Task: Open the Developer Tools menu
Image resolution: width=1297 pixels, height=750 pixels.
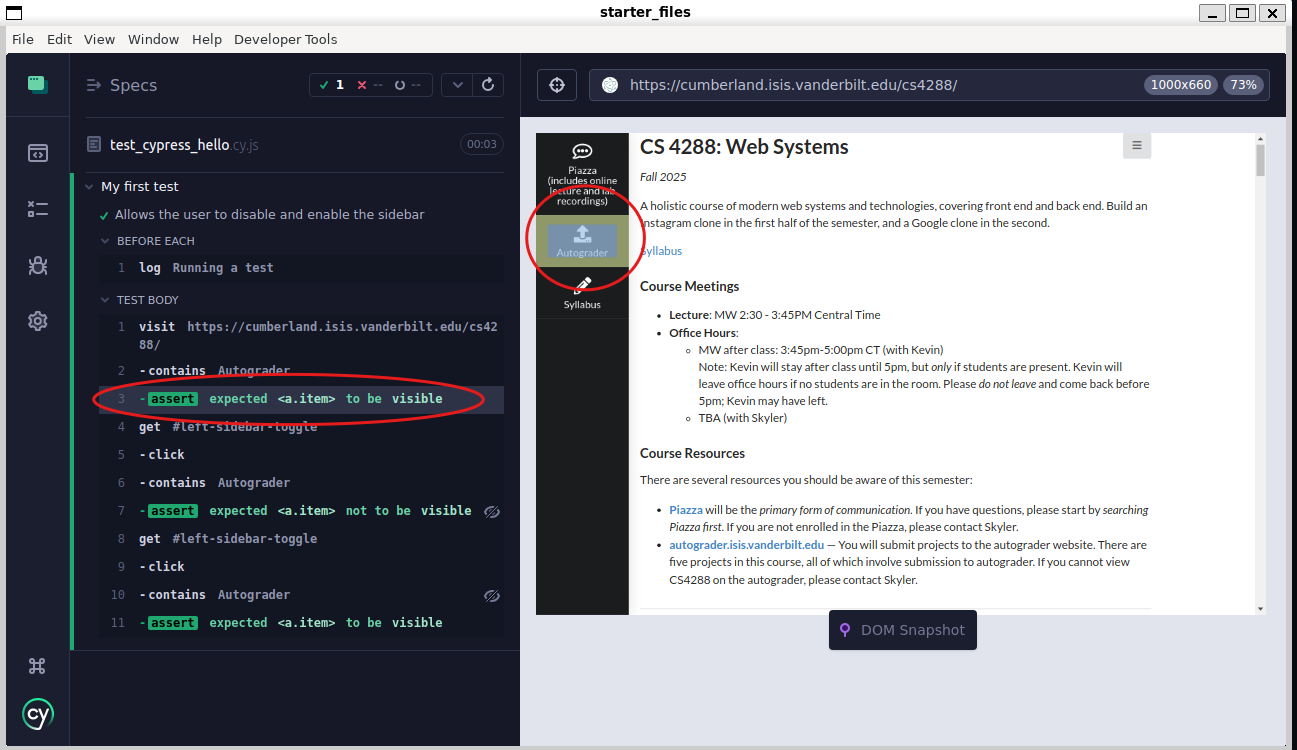Action: tap(285, 39)
